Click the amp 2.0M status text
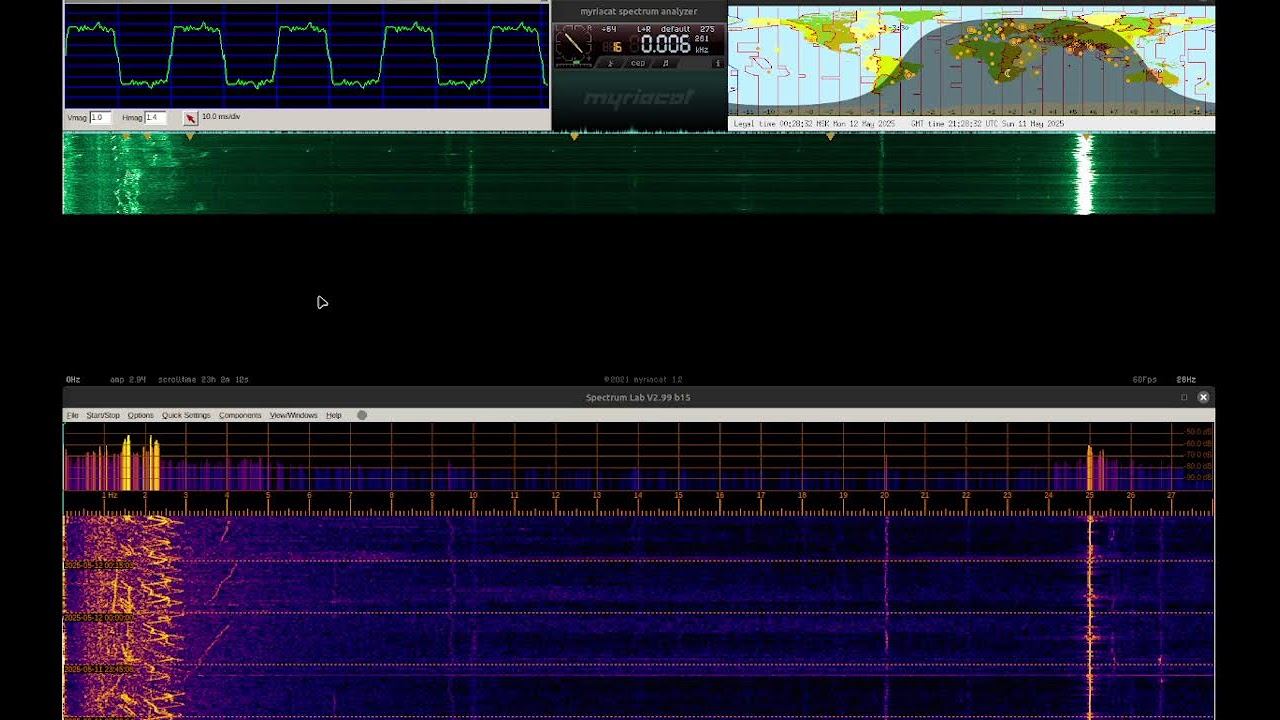Screen dimensions: 1280x720 [128, 380]
